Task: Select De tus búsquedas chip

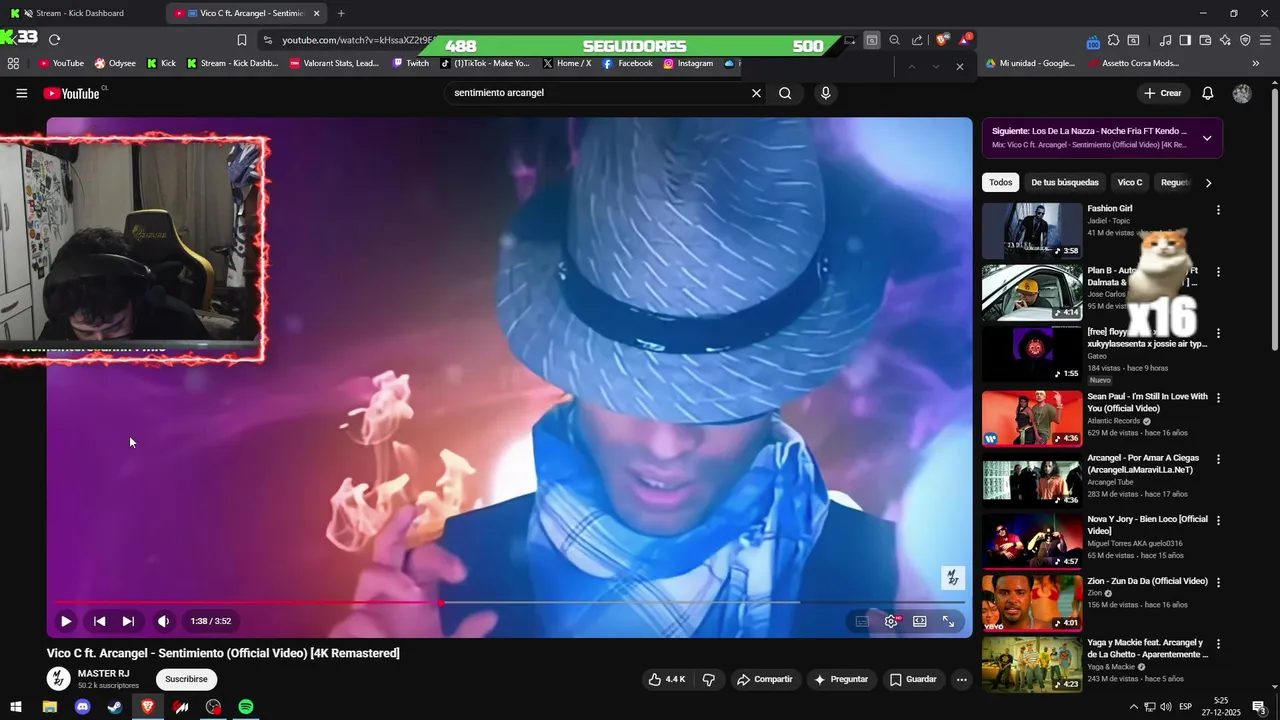Action: pos(1065,182)
